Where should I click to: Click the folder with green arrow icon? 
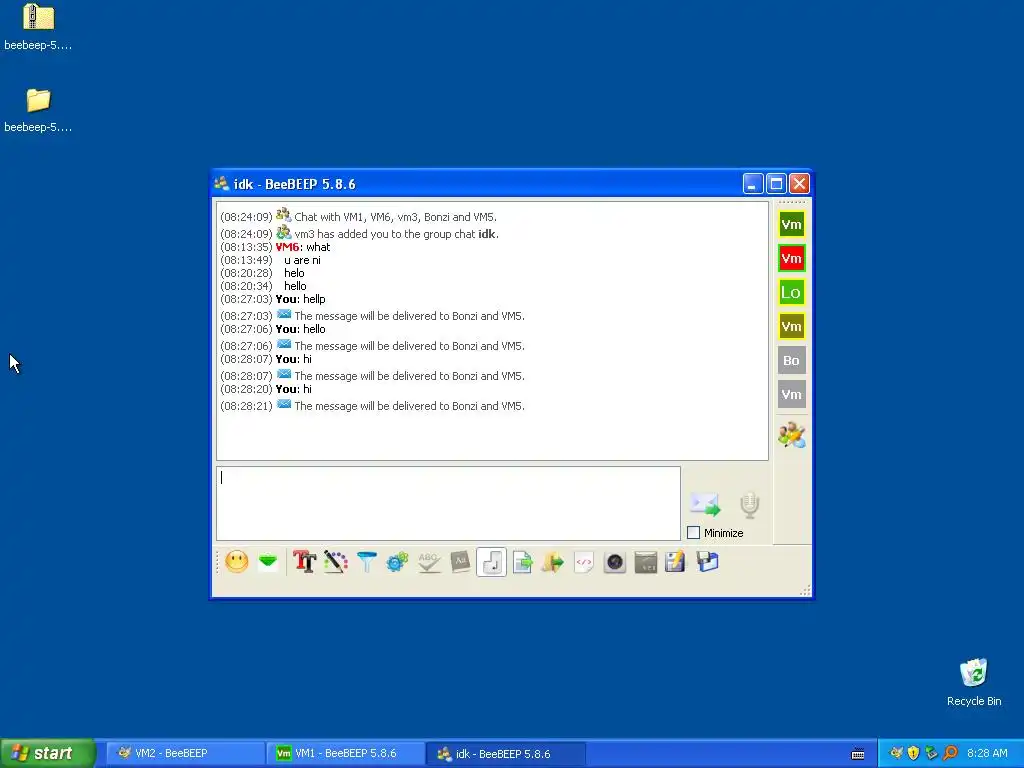552,562
